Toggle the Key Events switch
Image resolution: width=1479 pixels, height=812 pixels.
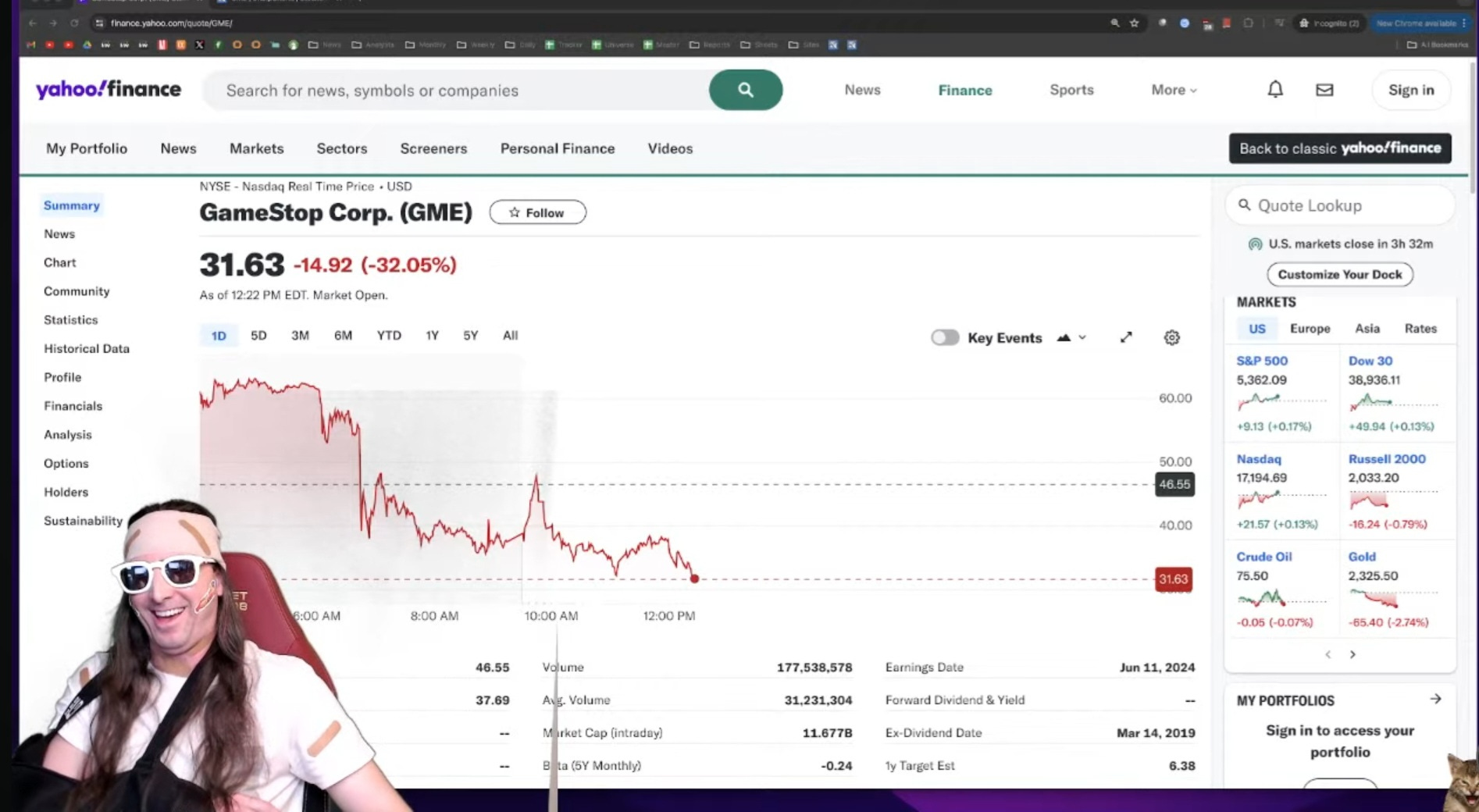[945, 337]
